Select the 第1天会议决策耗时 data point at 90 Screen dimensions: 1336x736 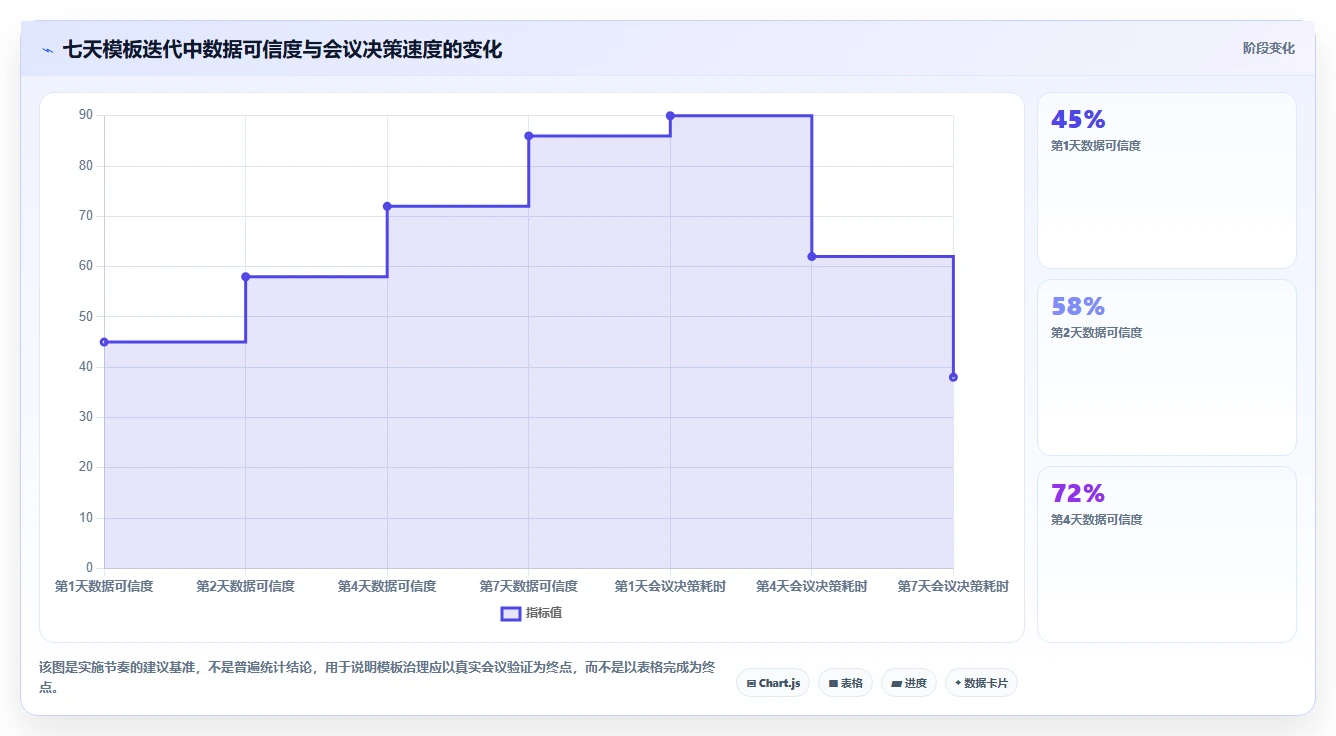coord(670,116)
